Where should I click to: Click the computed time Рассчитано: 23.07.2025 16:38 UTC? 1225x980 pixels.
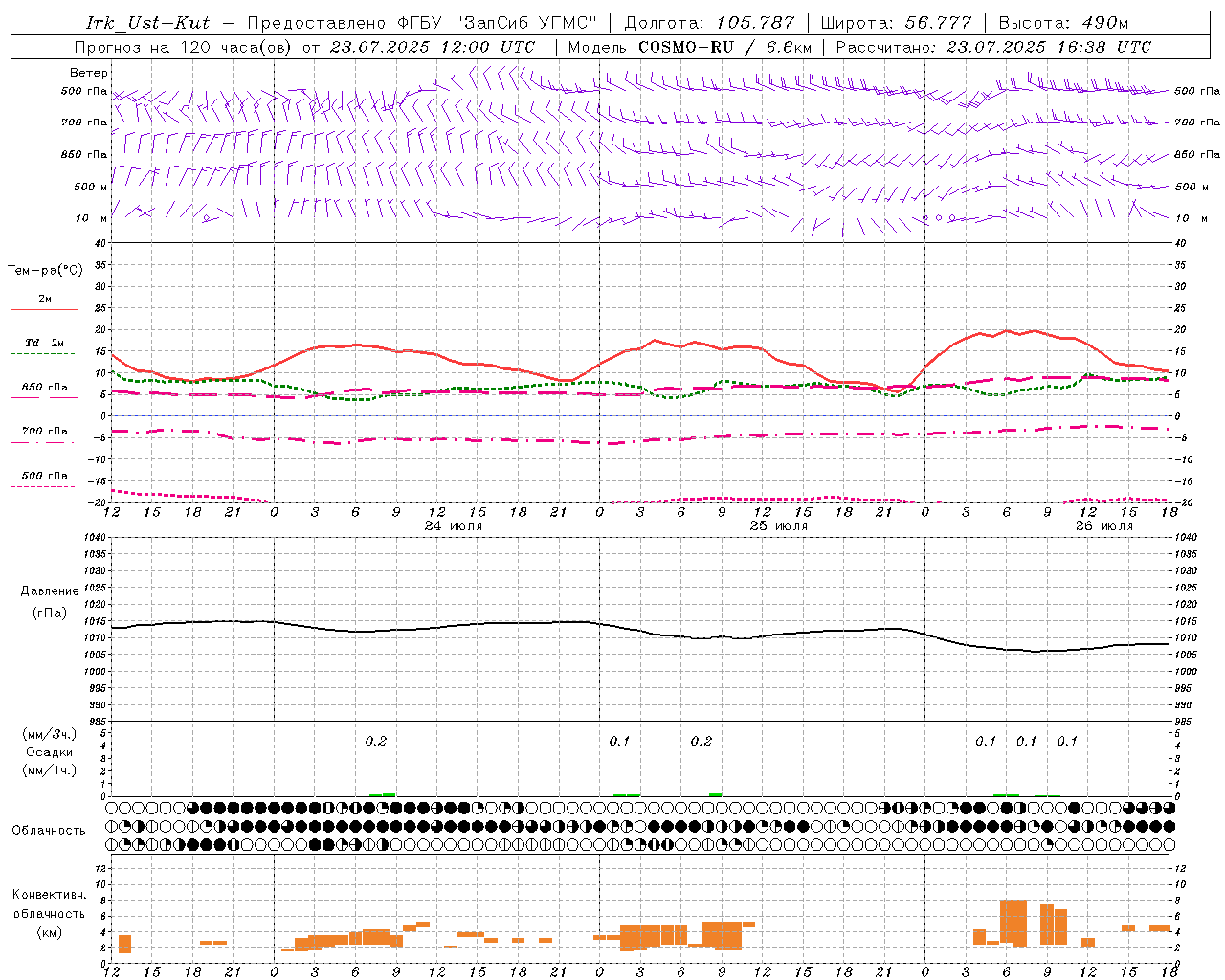pyautogui.click(x=993, y=47)
